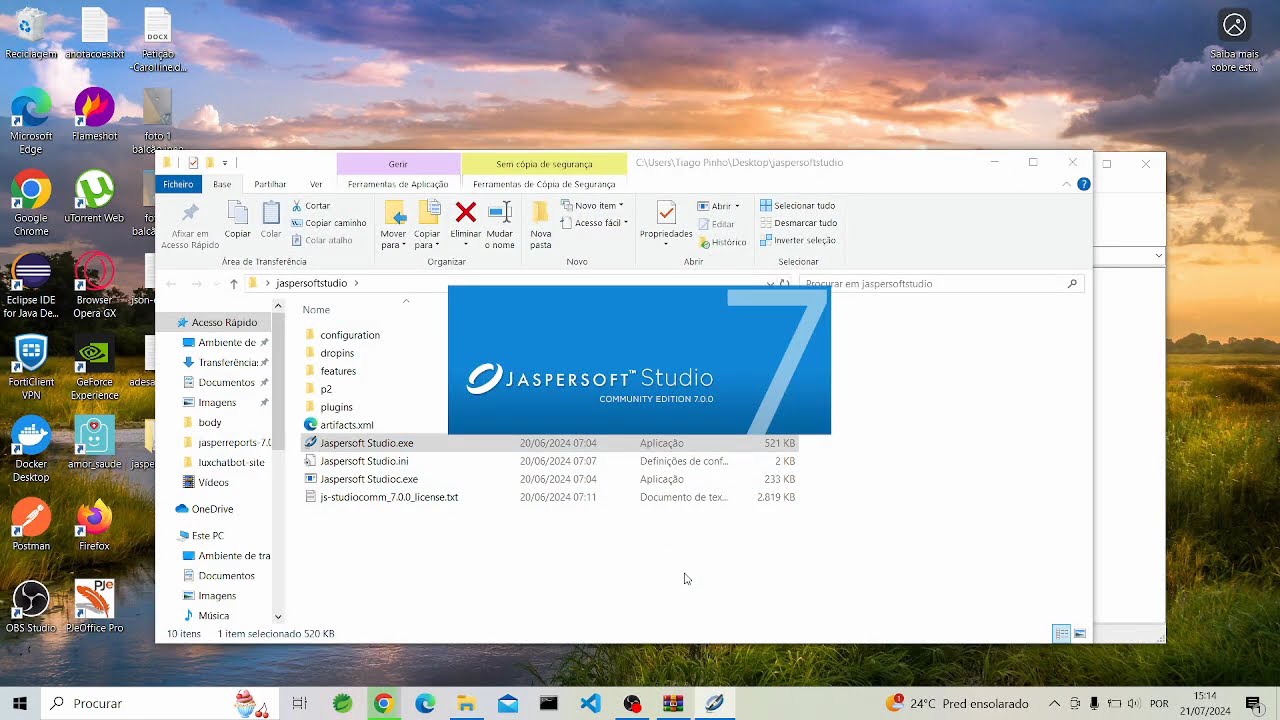Open the Windows Start menu
Viewport: 1280px width, 720px height.
click(x=19, y=703)
